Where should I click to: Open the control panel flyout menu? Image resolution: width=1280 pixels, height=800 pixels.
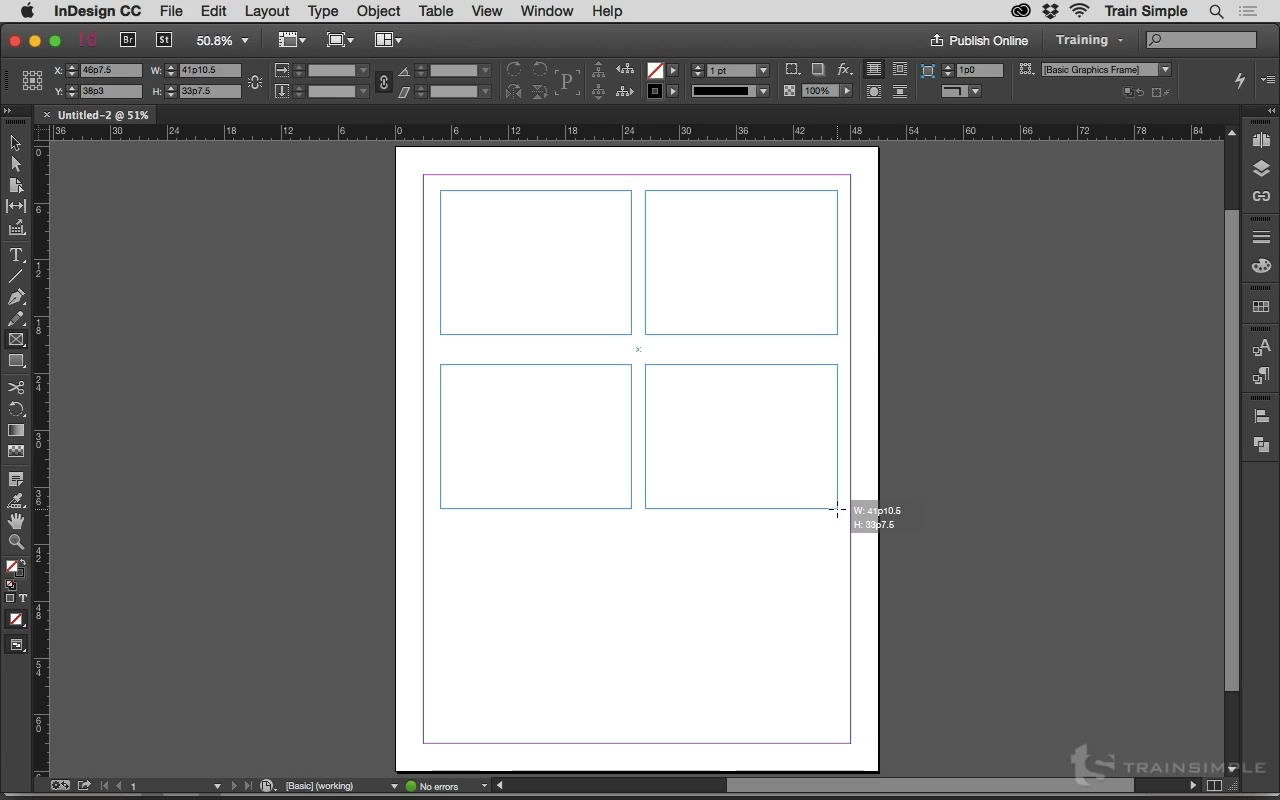[1268, 79]
